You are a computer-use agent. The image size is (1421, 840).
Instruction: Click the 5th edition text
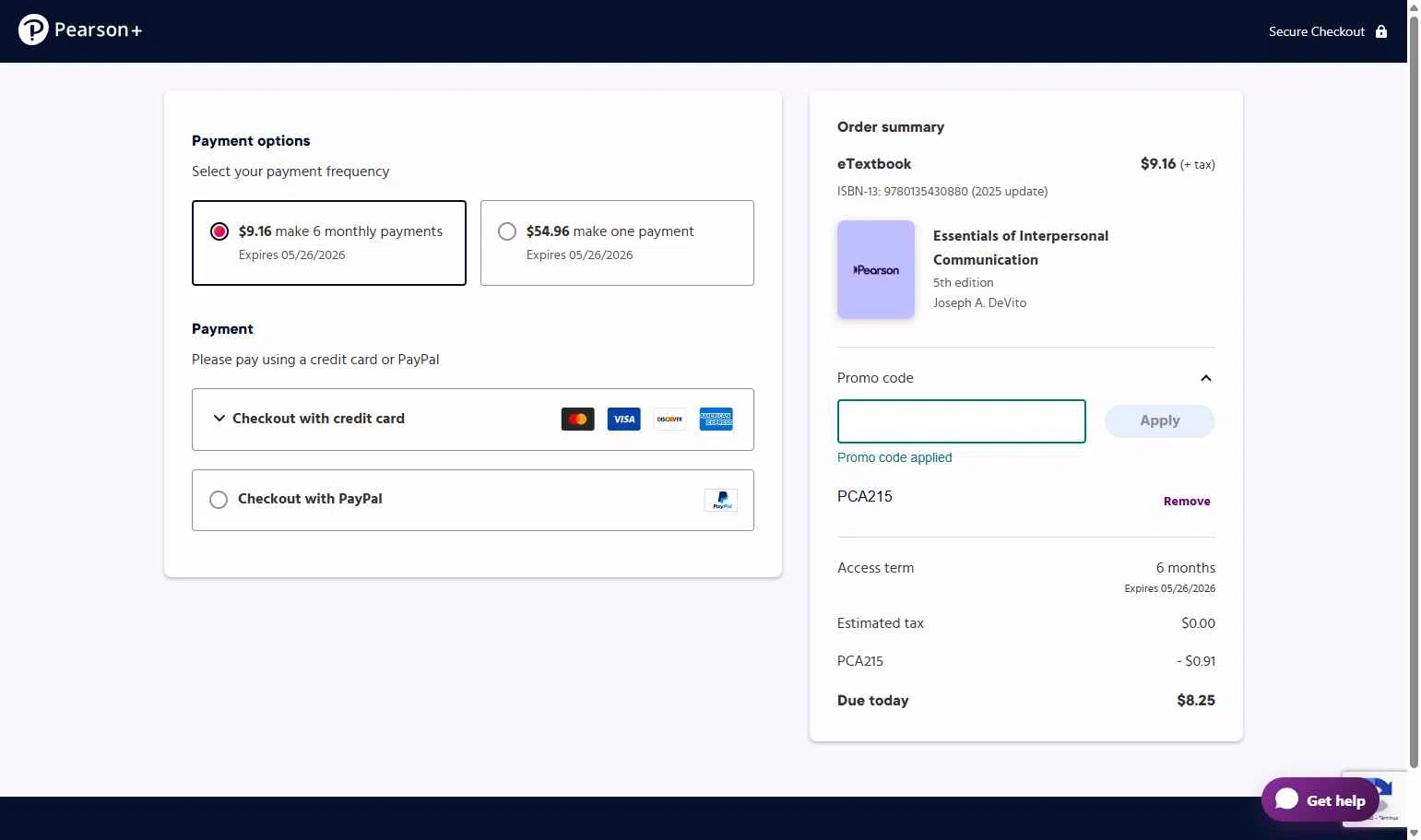(963, 283)
